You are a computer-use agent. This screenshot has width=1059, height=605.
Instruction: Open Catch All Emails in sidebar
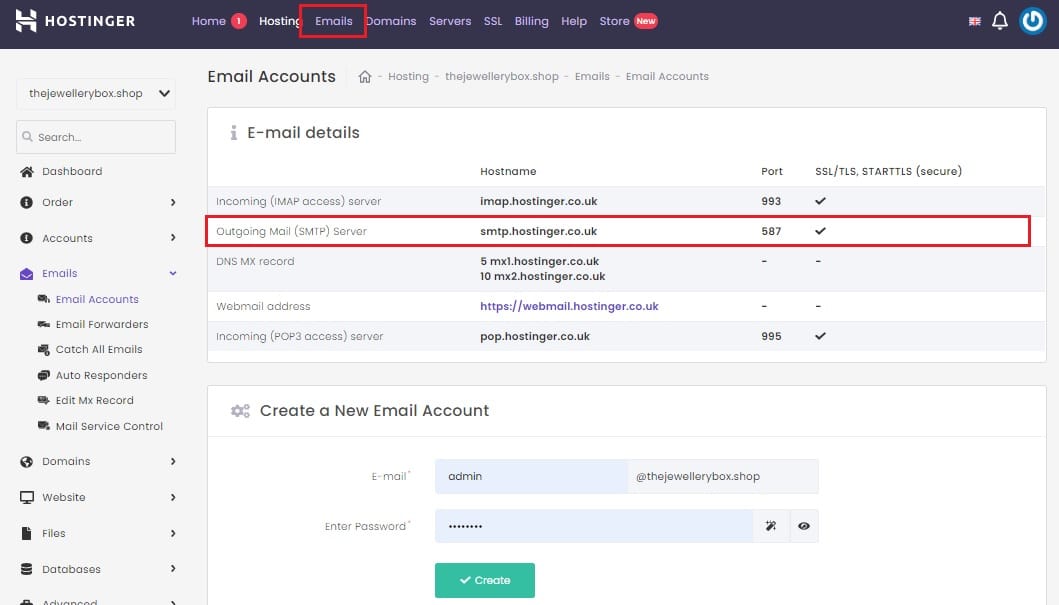99,349
